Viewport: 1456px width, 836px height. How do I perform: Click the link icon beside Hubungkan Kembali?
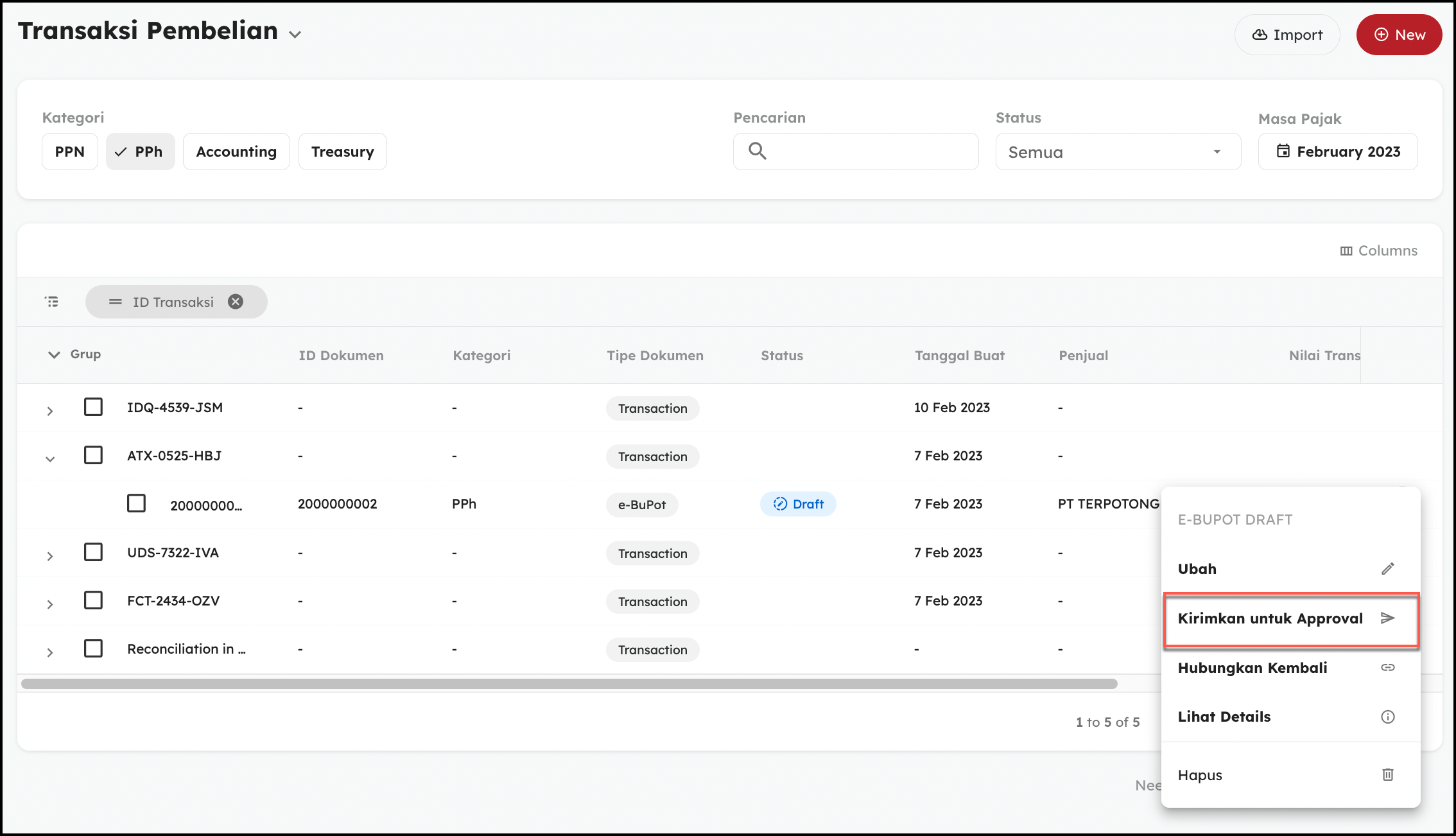click(x=1387, y=668)
